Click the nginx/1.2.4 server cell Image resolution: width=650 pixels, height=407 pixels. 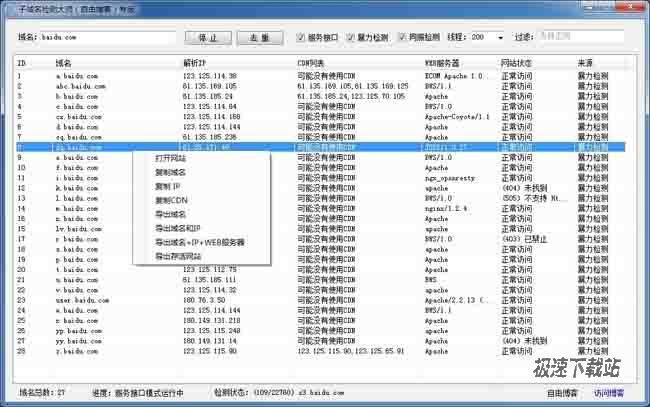point(446,209)
